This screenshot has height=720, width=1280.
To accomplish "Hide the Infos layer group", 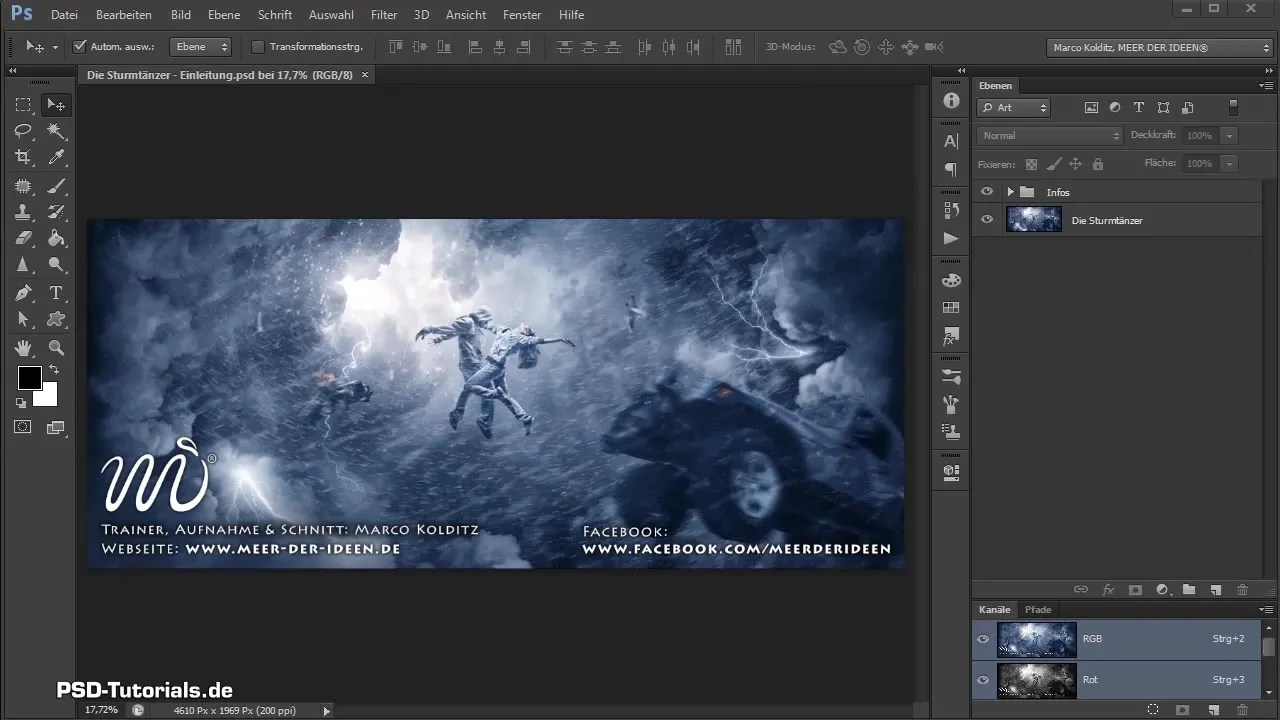I will pos(987,192).
